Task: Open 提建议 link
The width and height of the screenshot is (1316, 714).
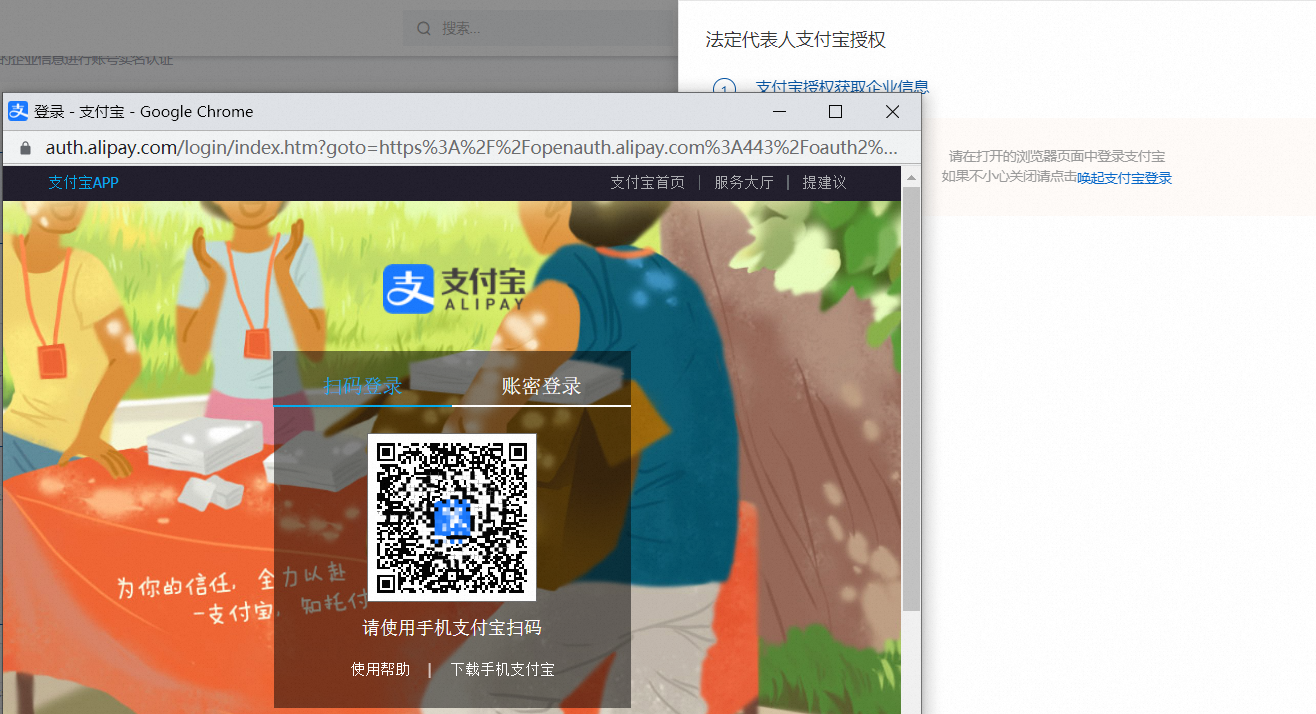Action: [824, 182]
